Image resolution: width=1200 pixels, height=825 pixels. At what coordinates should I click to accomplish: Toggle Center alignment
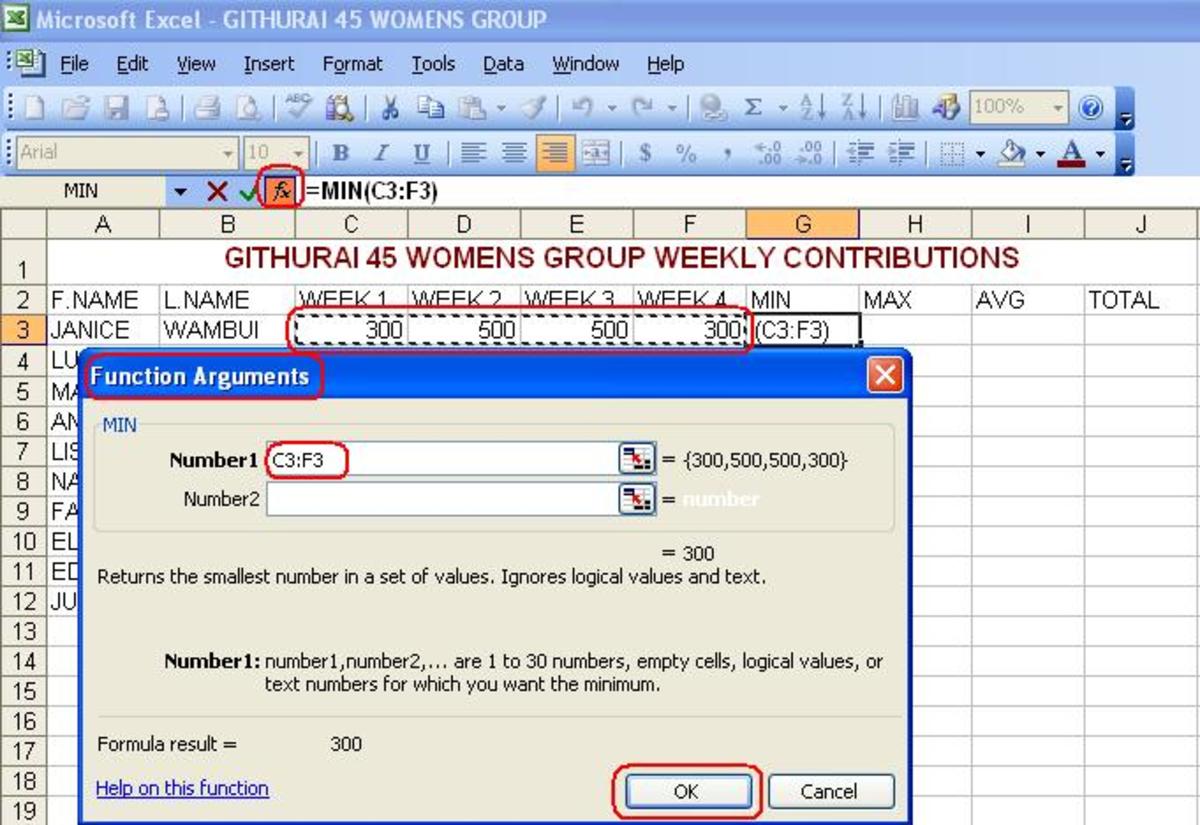[x=514, y=153]
